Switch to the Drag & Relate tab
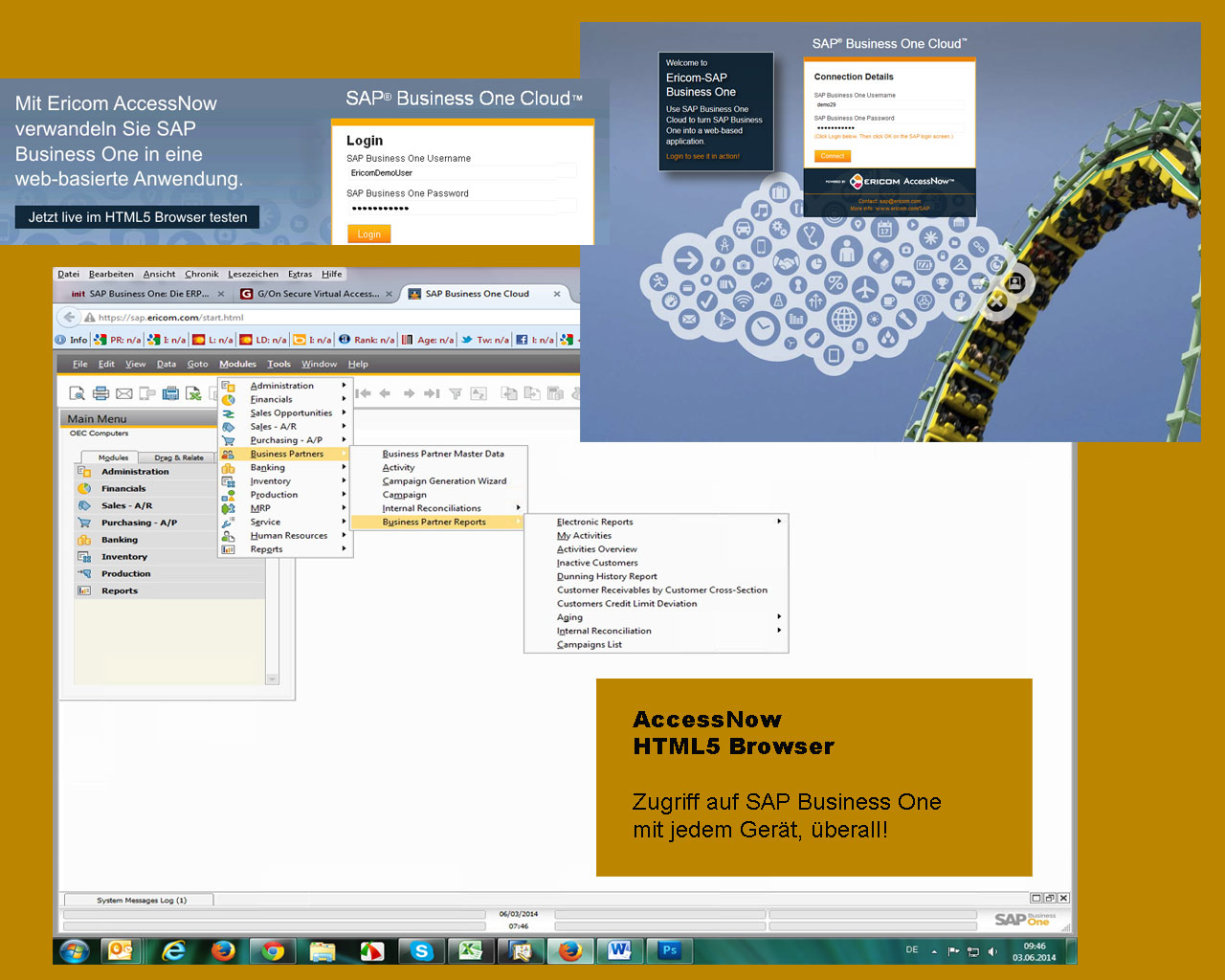 point(179,457)
